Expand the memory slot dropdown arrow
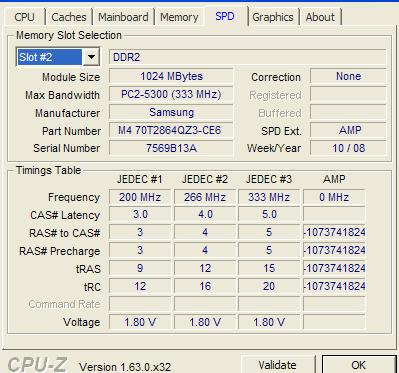 (91, 57)
